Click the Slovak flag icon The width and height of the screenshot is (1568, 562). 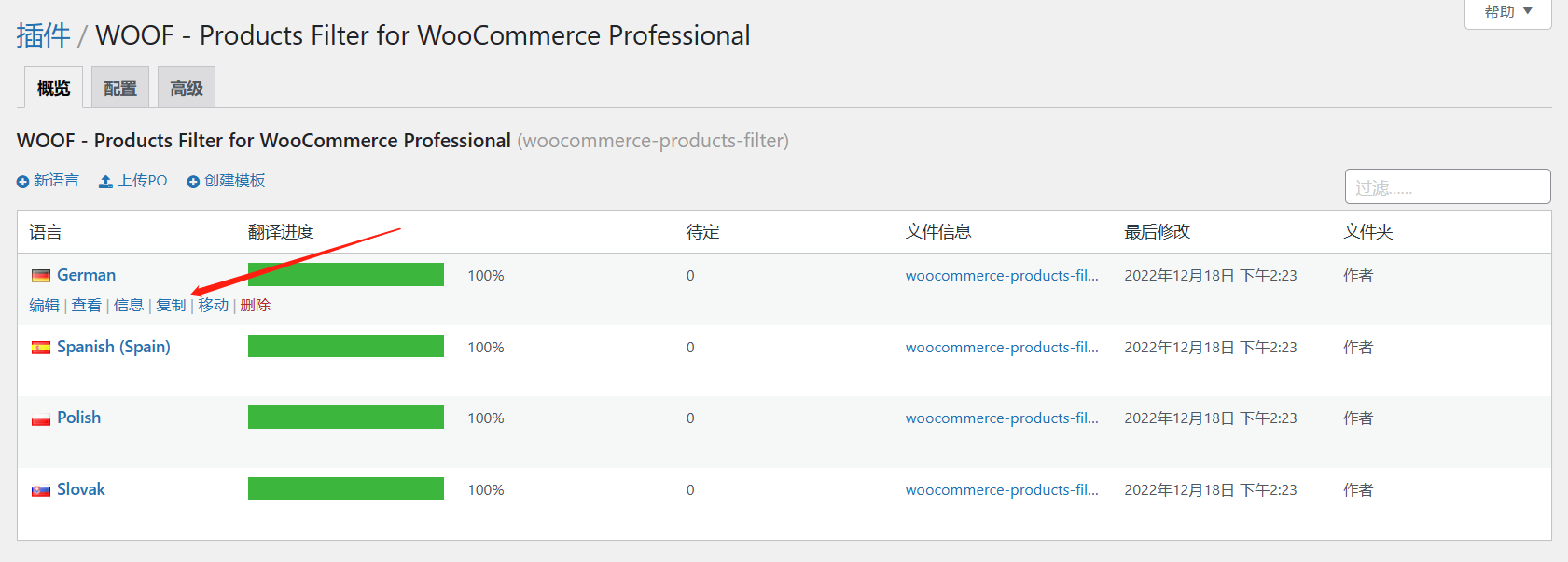click(x=41, y=490)
